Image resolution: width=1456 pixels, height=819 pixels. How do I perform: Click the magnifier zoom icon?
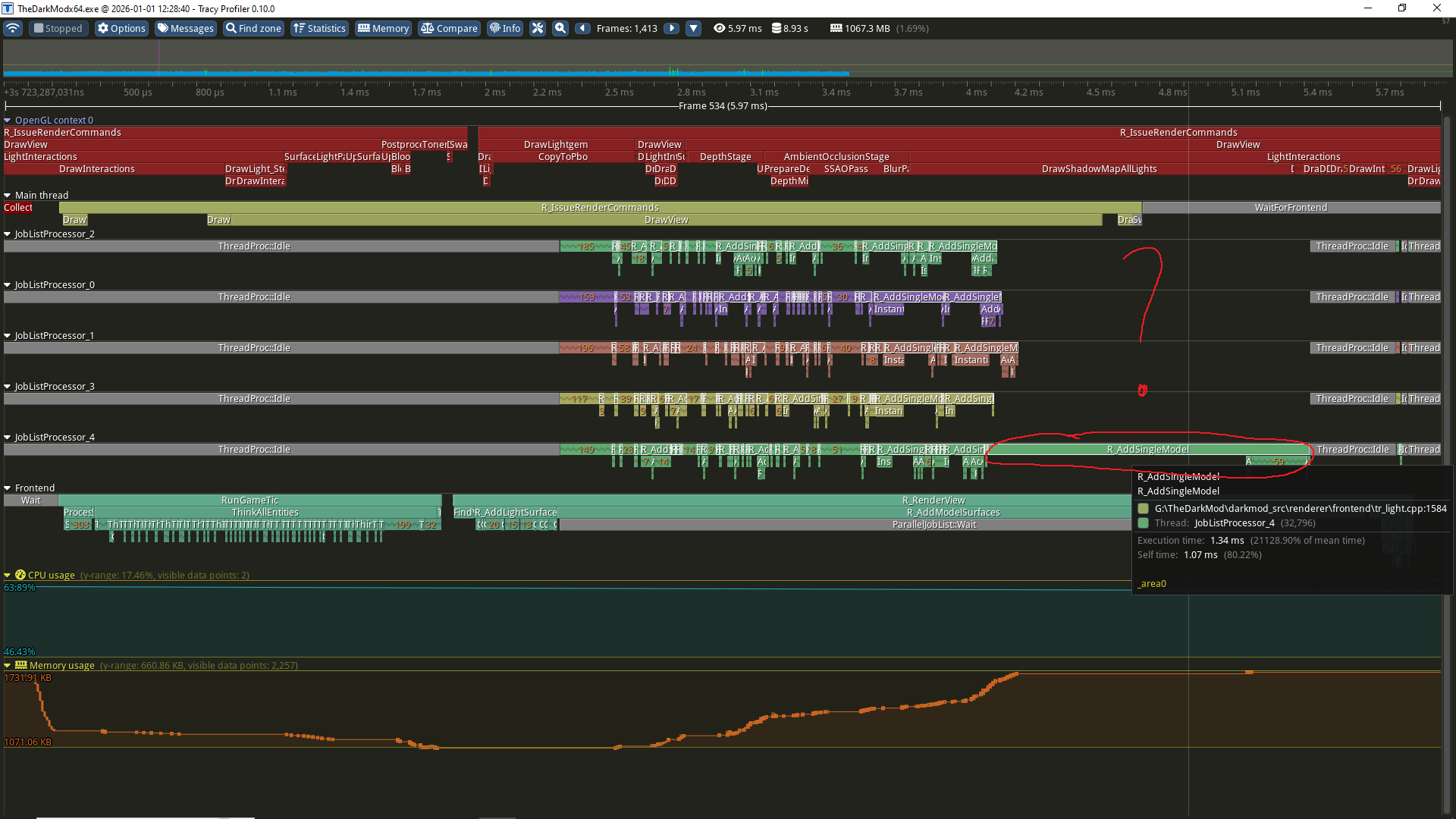tap(560, 28)
